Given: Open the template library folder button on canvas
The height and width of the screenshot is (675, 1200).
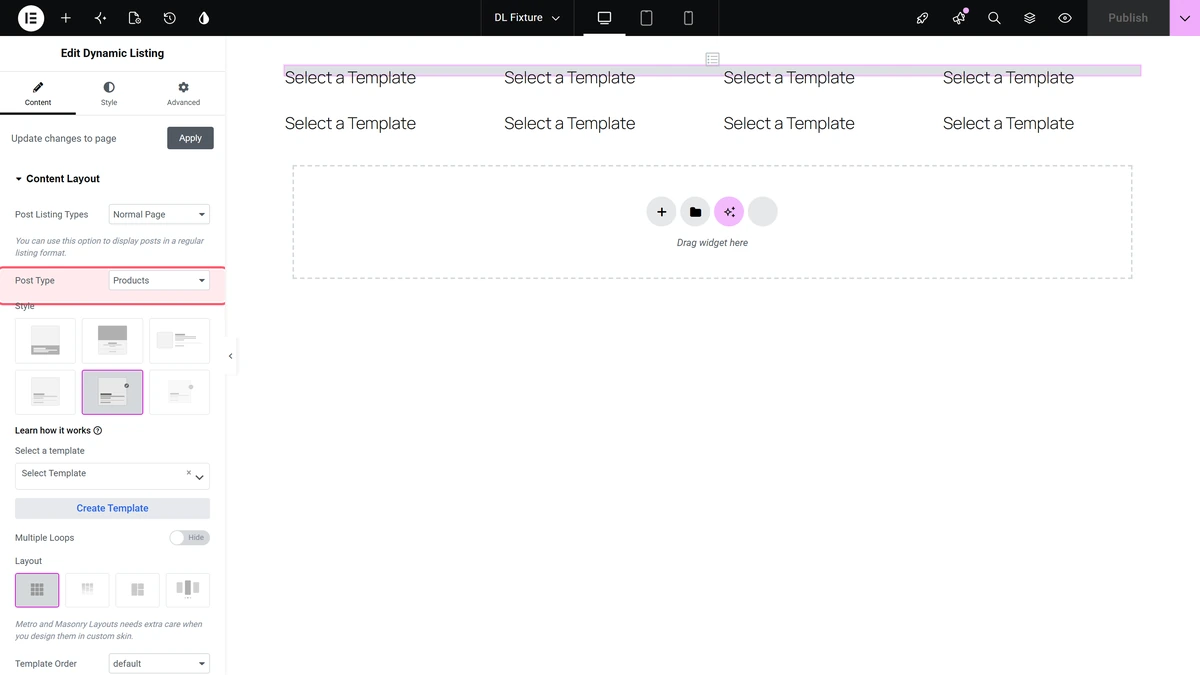Looking at the screenshot, I should click(x=695, y=212).
